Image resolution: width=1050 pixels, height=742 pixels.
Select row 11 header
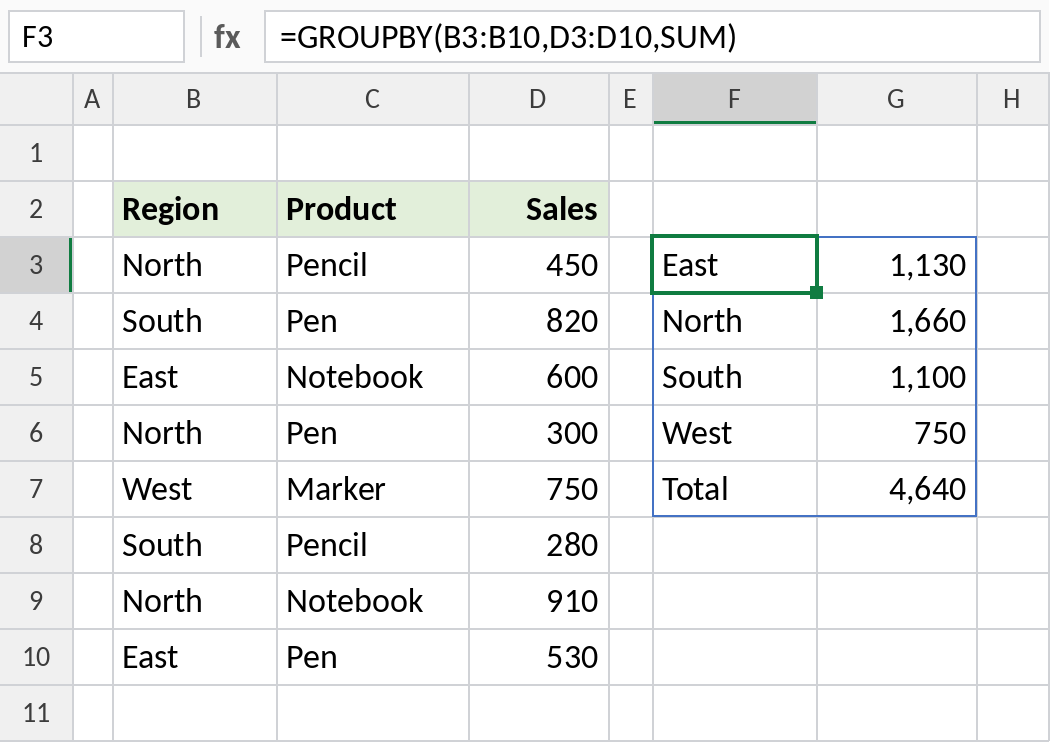click(36, 713)
